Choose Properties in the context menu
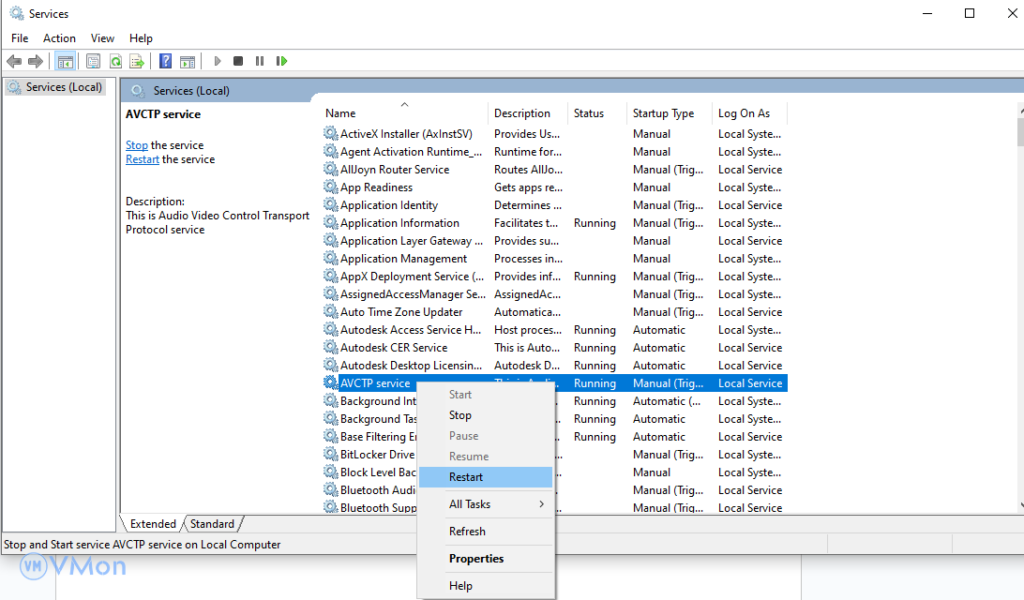This screenshot has width=1024, height=600. tap(486, 559)
